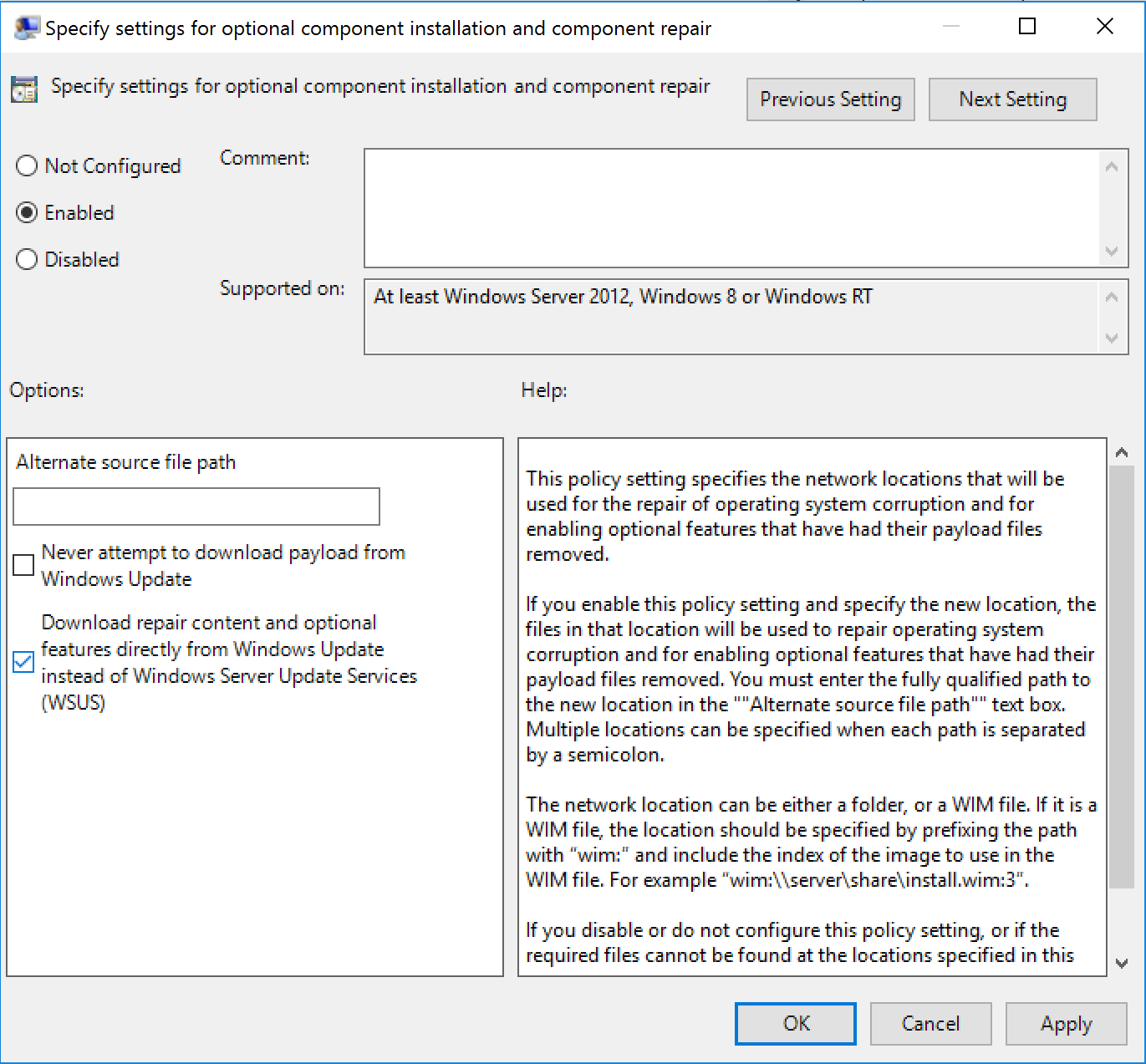Click the policy setting icon beside the heading

click(x=24, y=89)
